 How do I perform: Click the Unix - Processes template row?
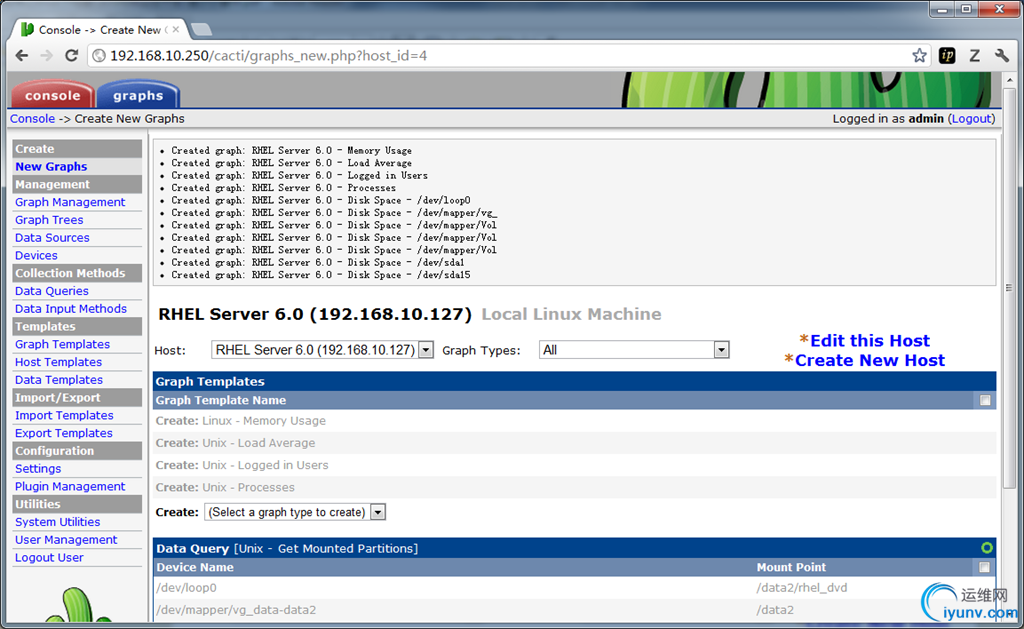575,487
